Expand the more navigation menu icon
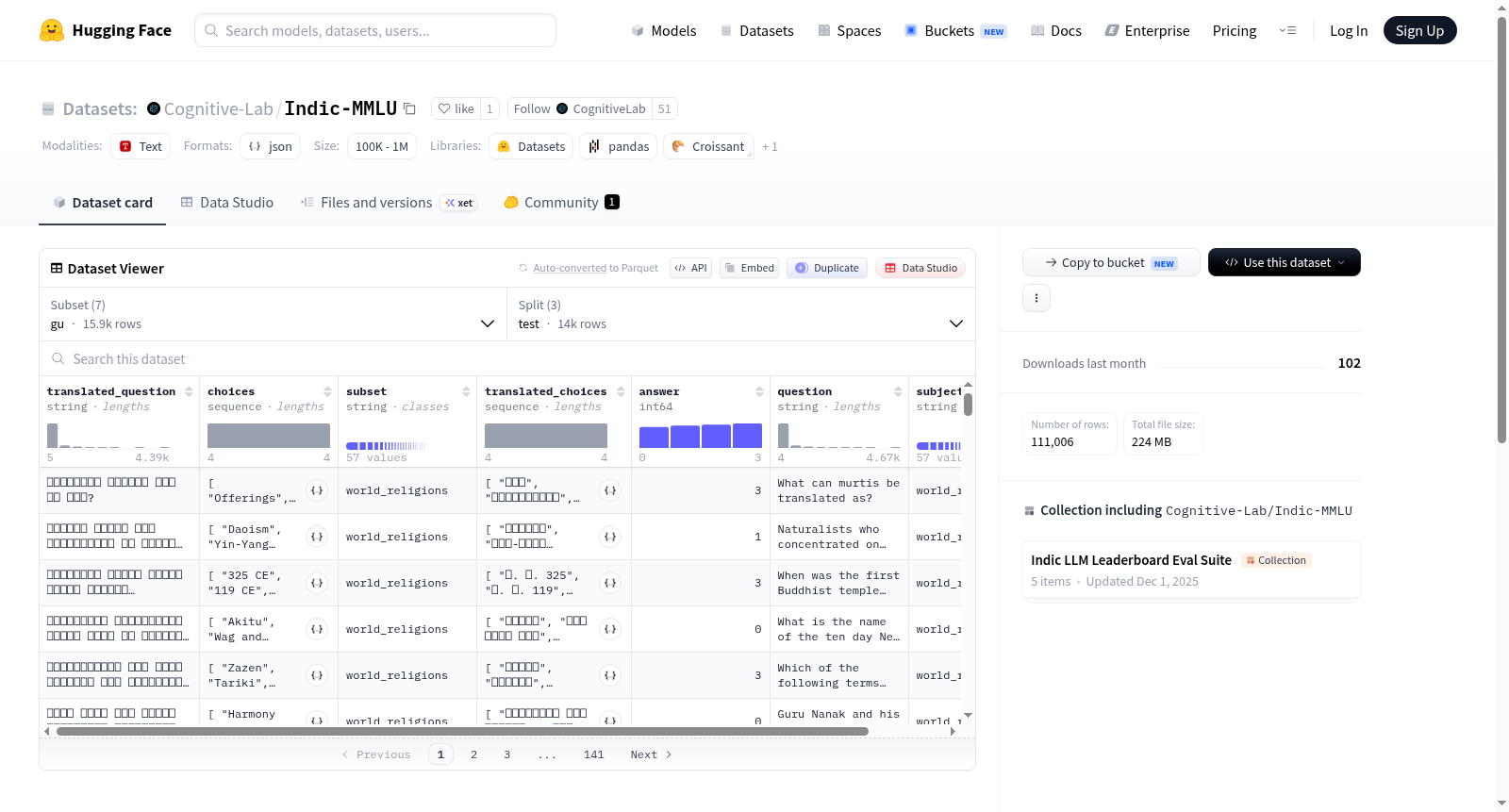The height and width of the screenshot is (812, 1509). click(1287, 30)
